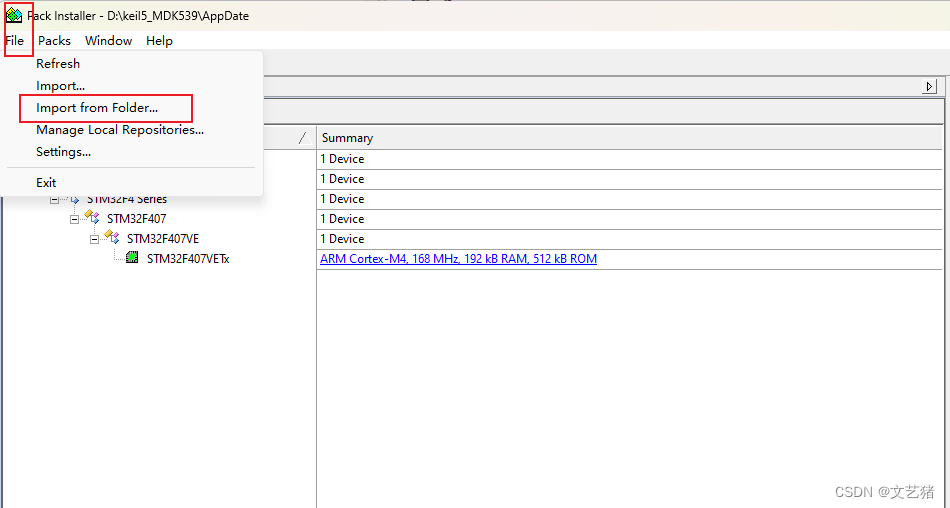The height and width of the screenshot is (508, 950).
Task: Choose Refresh from the File menu
Action: click(58, 64)
